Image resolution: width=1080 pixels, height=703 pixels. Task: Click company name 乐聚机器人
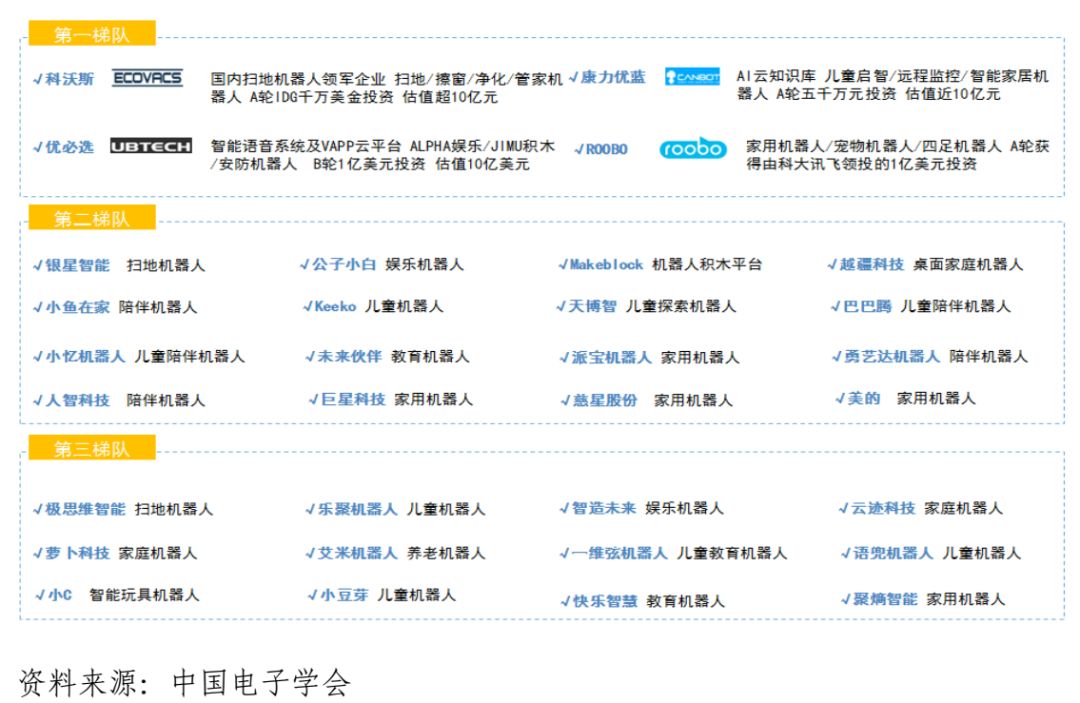point(357,509)
